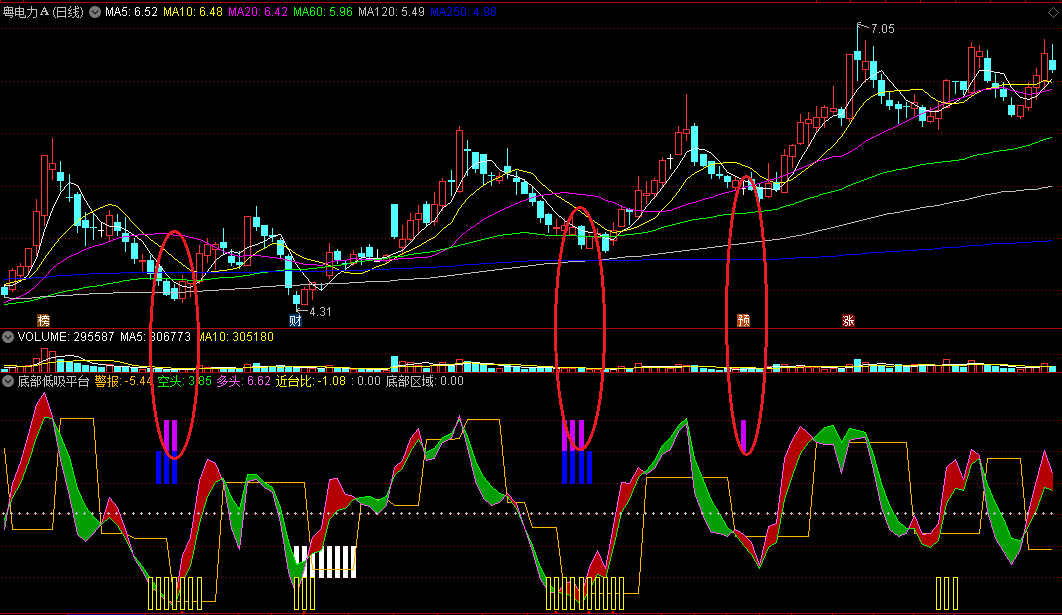Select the MA120: 5.49 label
The width and height of the screenshot is (1062, 615).
click(x=391, y=12)
